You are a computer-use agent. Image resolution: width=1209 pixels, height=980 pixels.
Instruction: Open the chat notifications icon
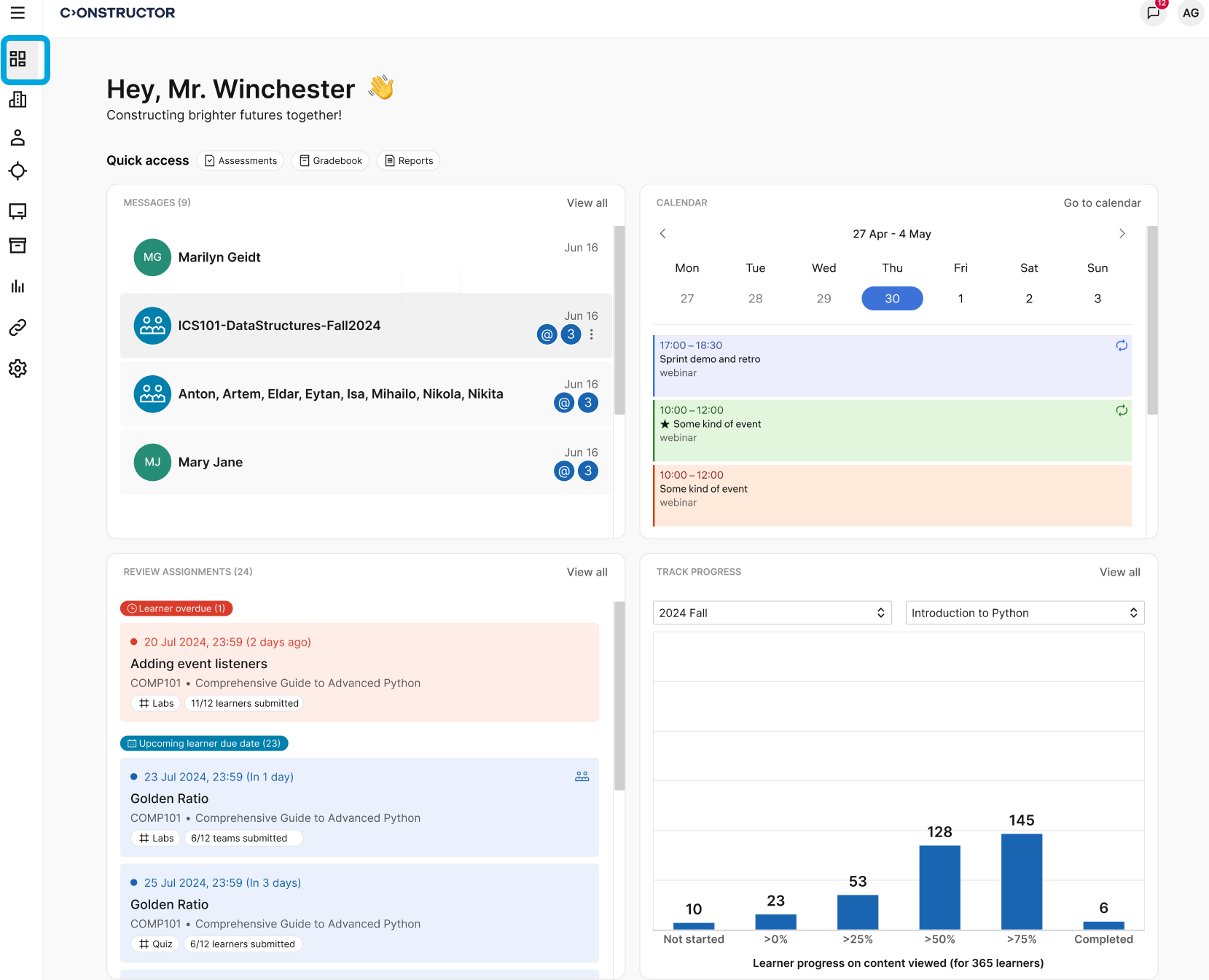pos(1153,13)
